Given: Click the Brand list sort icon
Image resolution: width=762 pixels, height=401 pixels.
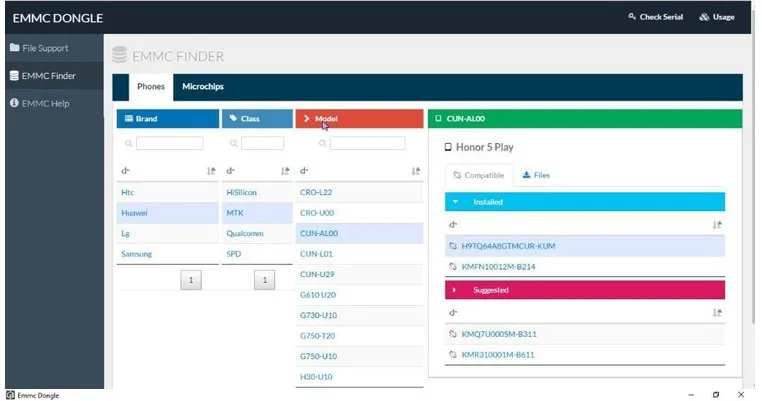Looking at the screenshot, I should tap(211, 171).
